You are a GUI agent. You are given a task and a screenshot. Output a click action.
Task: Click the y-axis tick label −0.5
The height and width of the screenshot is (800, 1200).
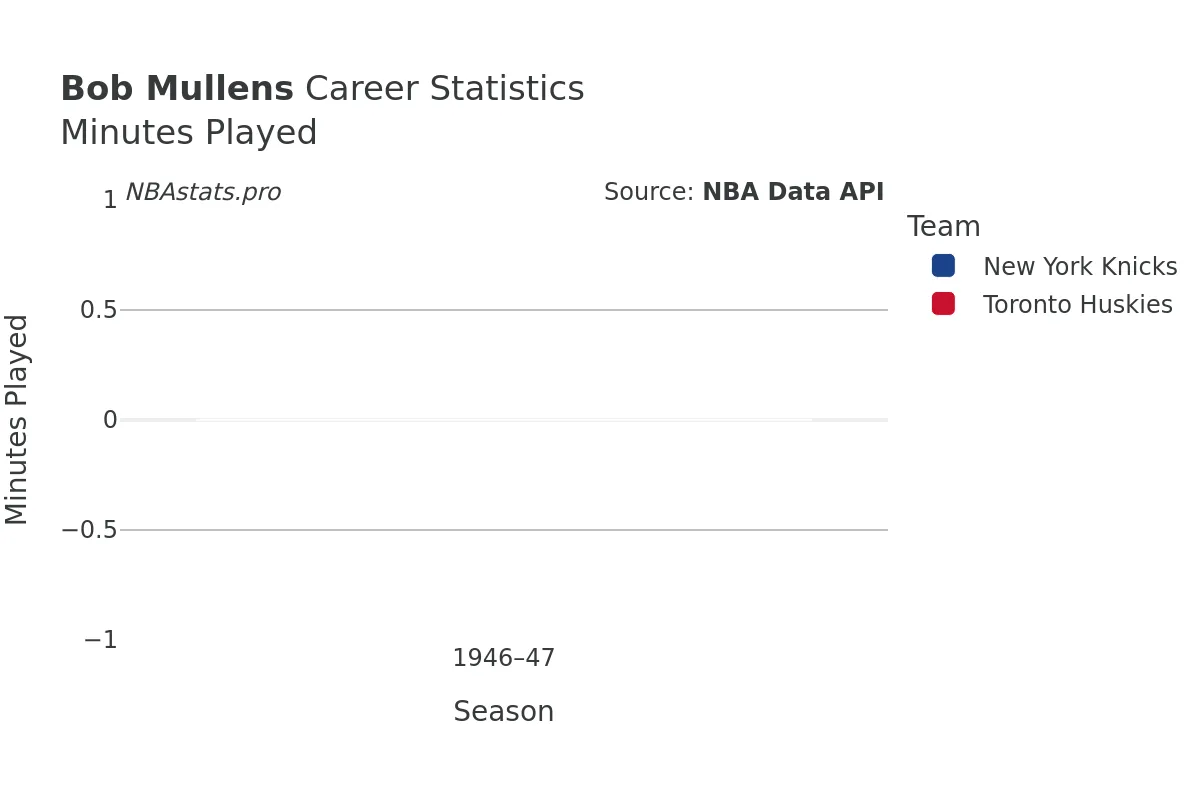click(89, 530)
